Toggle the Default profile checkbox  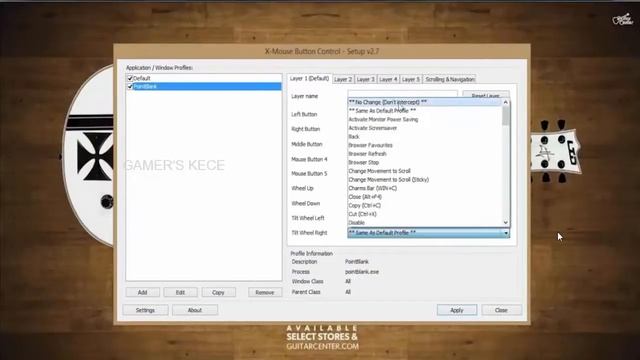130,78
